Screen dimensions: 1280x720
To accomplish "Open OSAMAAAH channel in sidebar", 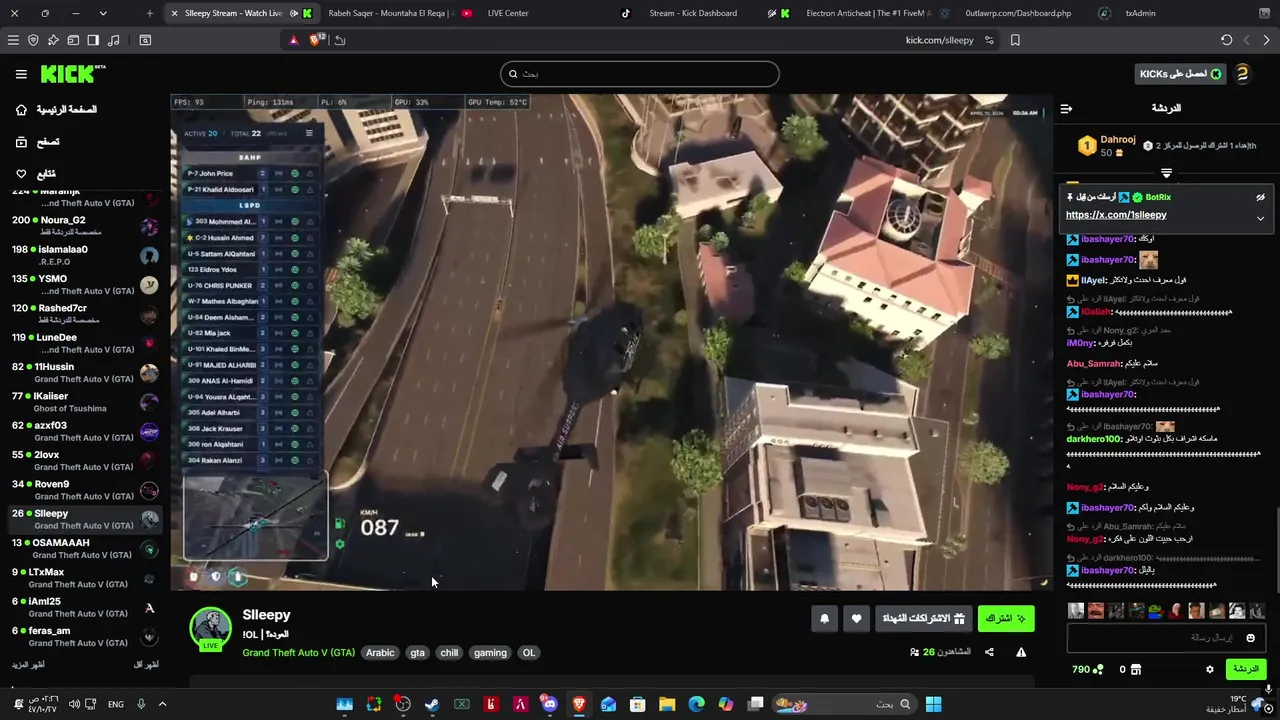I will 84,549.
